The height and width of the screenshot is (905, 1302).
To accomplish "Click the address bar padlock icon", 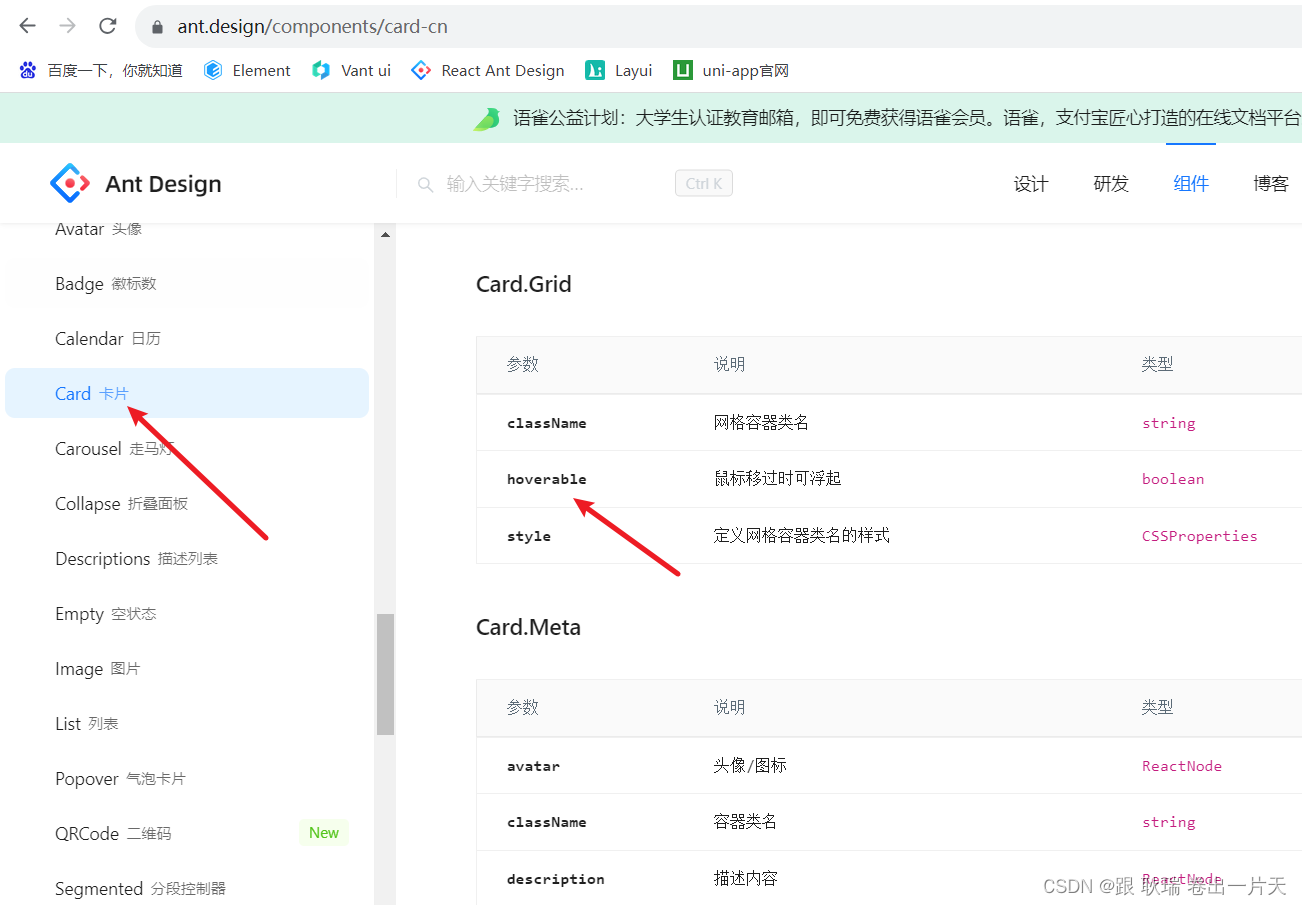I will click(x=157, y=27).
